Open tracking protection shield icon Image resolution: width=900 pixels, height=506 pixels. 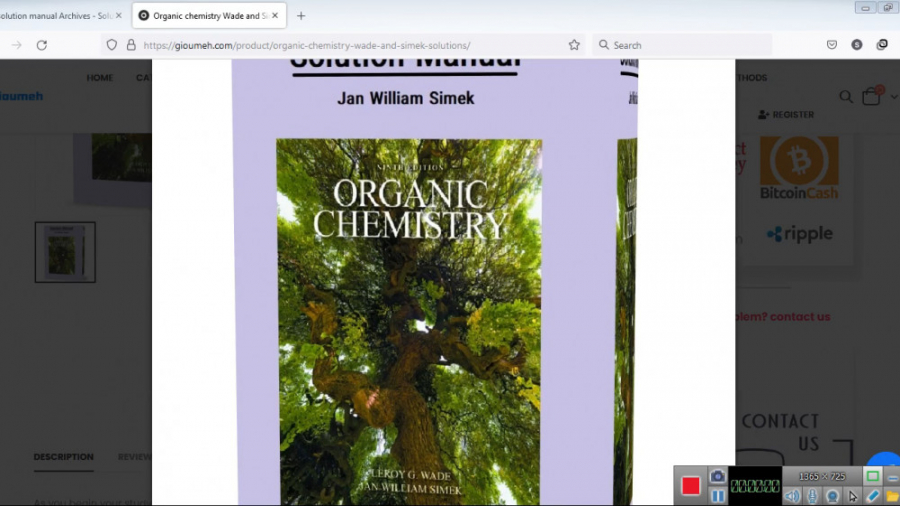[x=112, y=45]
